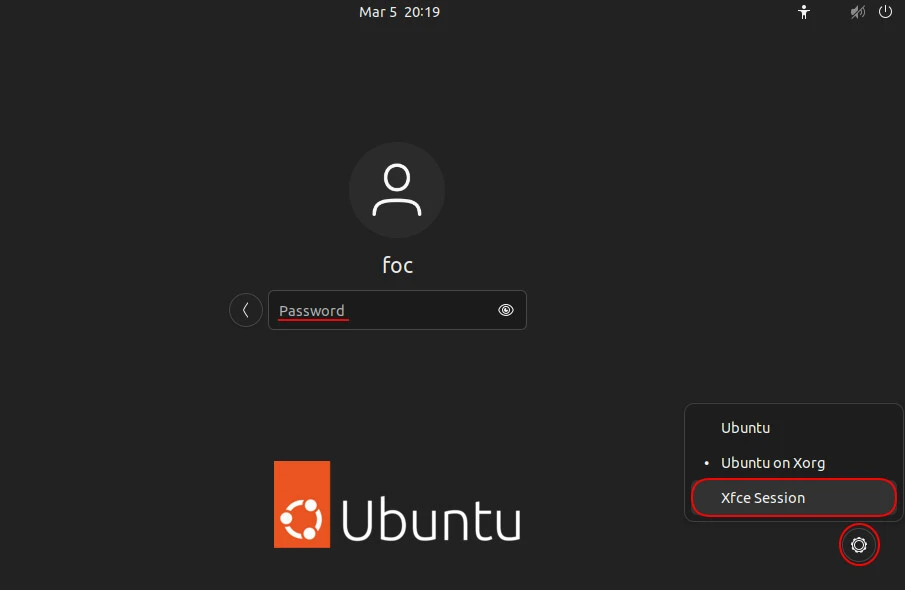905x590 pixels.
Task: Click the 'Mar 5' date in top bar
Action: (377, 12)
